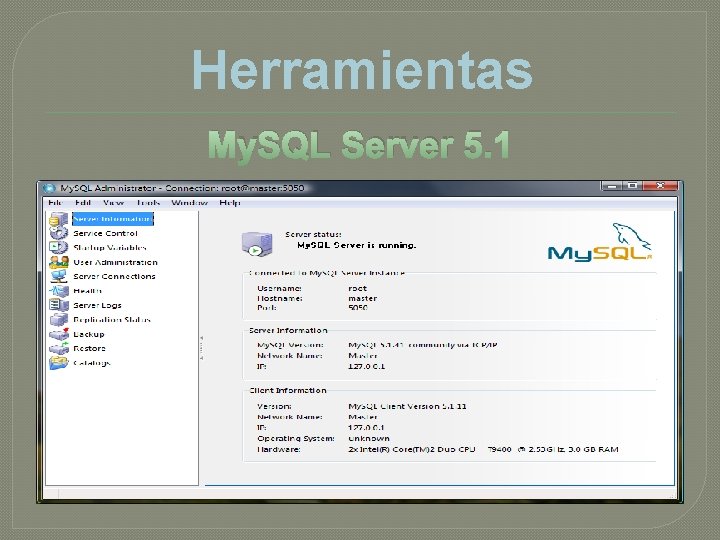Click the hostname value 'master'
720x540 pixels.
(362, 298)
